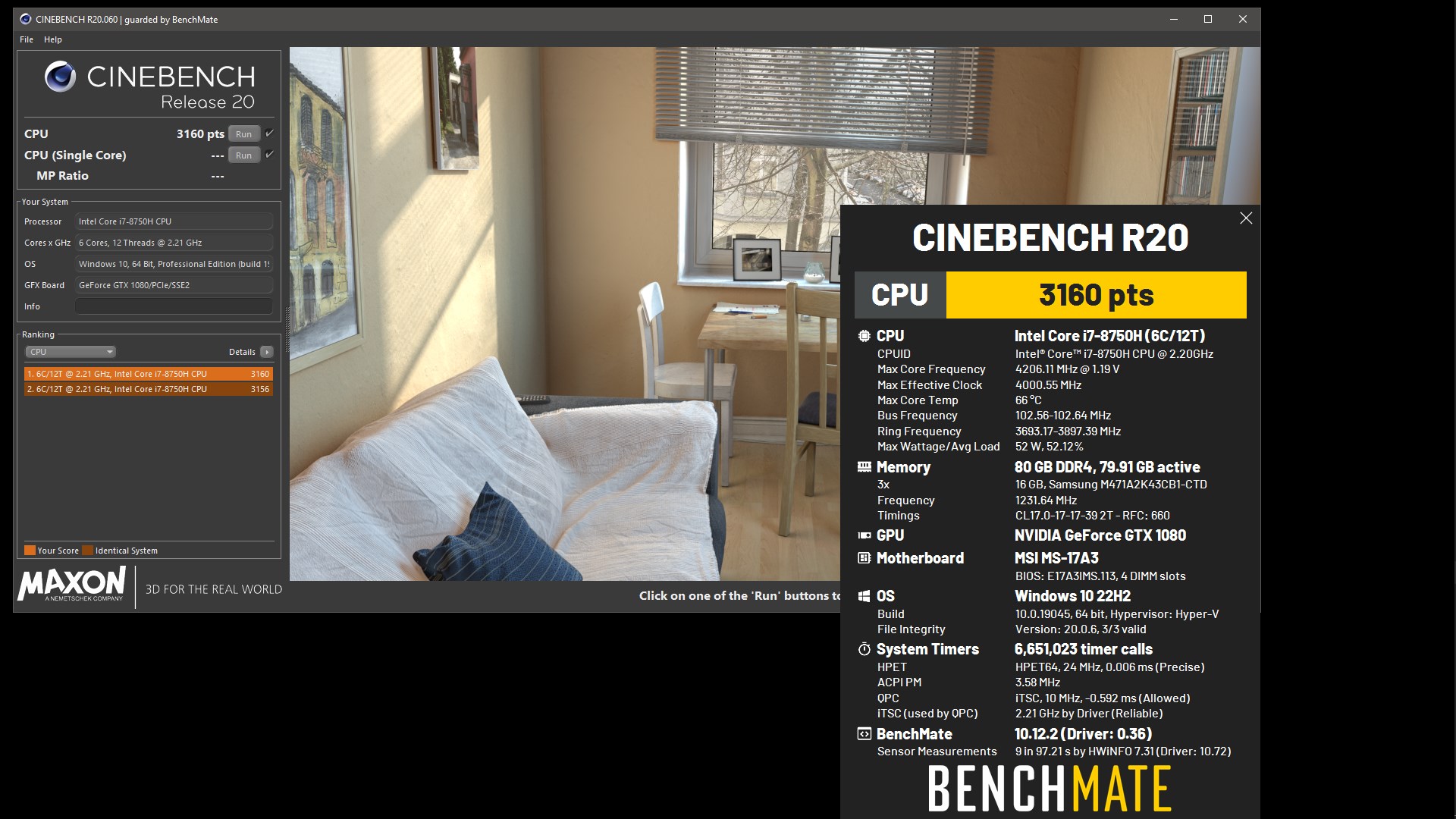The image size is (1456, 819).
Task: Click the Processor field Intel Core i7-8750H
Action: pyautogui.click(x=174, y=221)
